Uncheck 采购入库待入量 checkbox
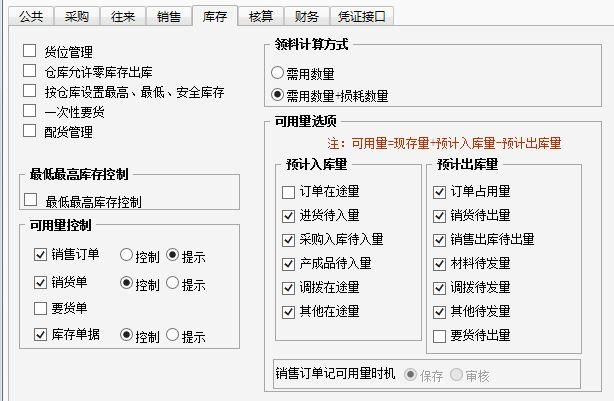This screenshot has width=614, height=401. tap(289, 240)
